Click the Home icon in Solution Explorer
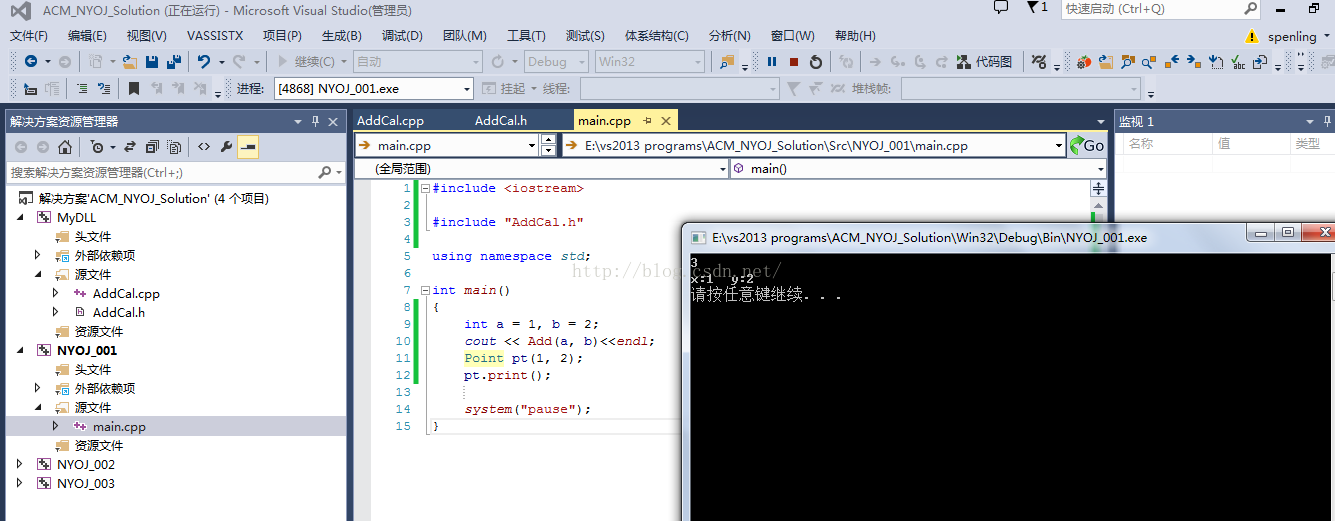Viewport: 1335px width, 521px height. (x=65, y=147)
